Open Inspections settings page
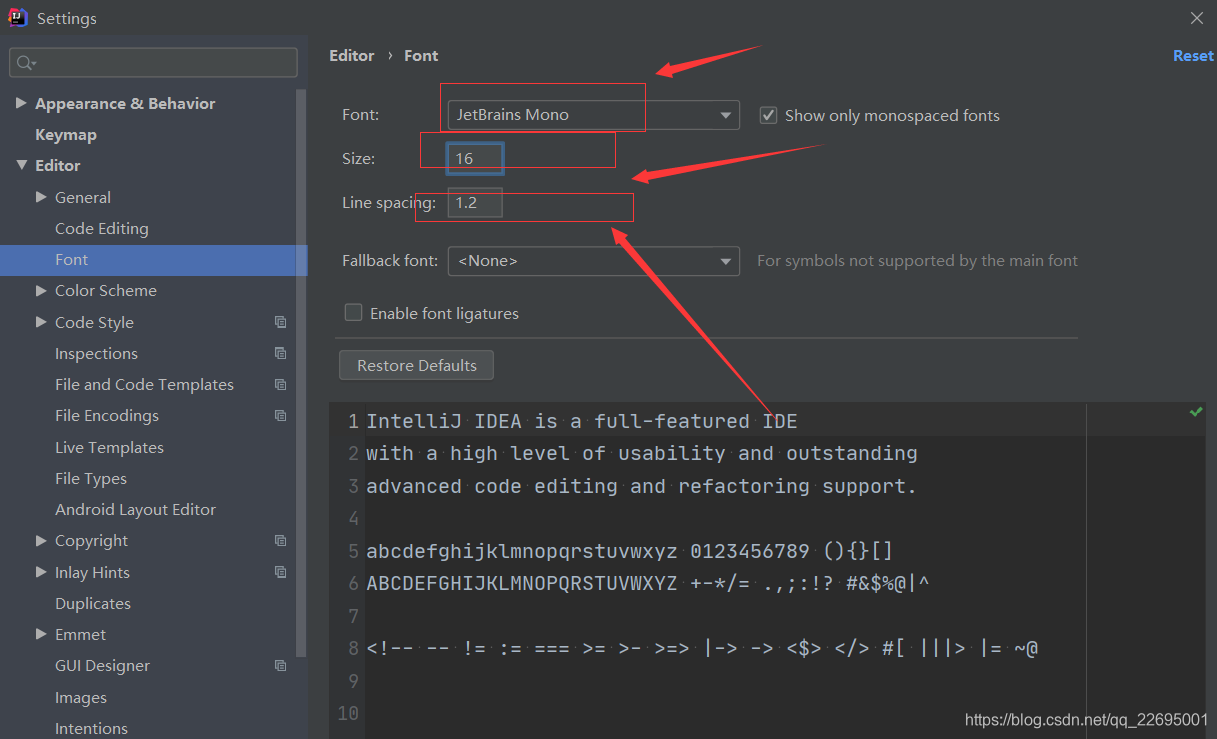The image size is (1217, 739). 96,353
